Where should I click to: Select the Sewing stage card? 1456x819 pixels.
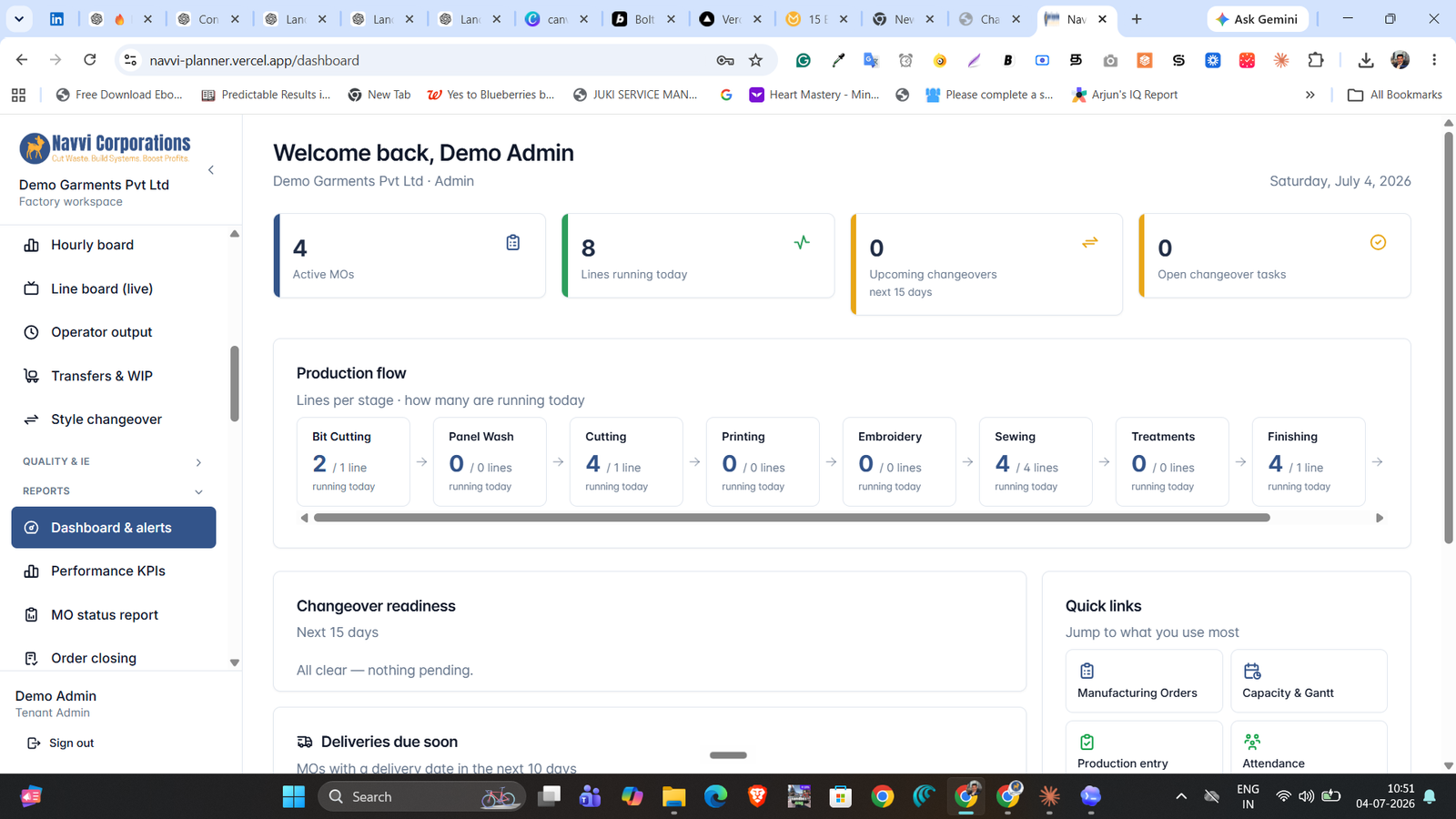click(1036, 461)
